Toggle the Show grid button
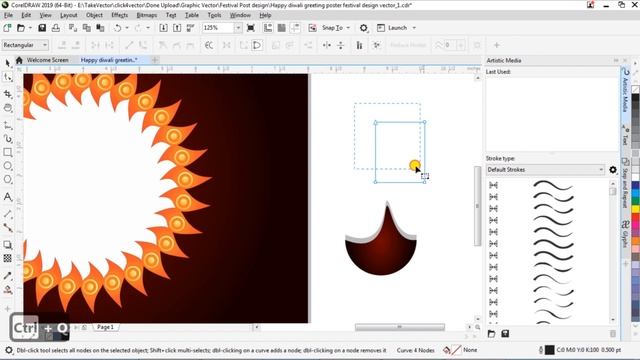Image resolution: width=640 pixels, height=360 pixels. 281,28
